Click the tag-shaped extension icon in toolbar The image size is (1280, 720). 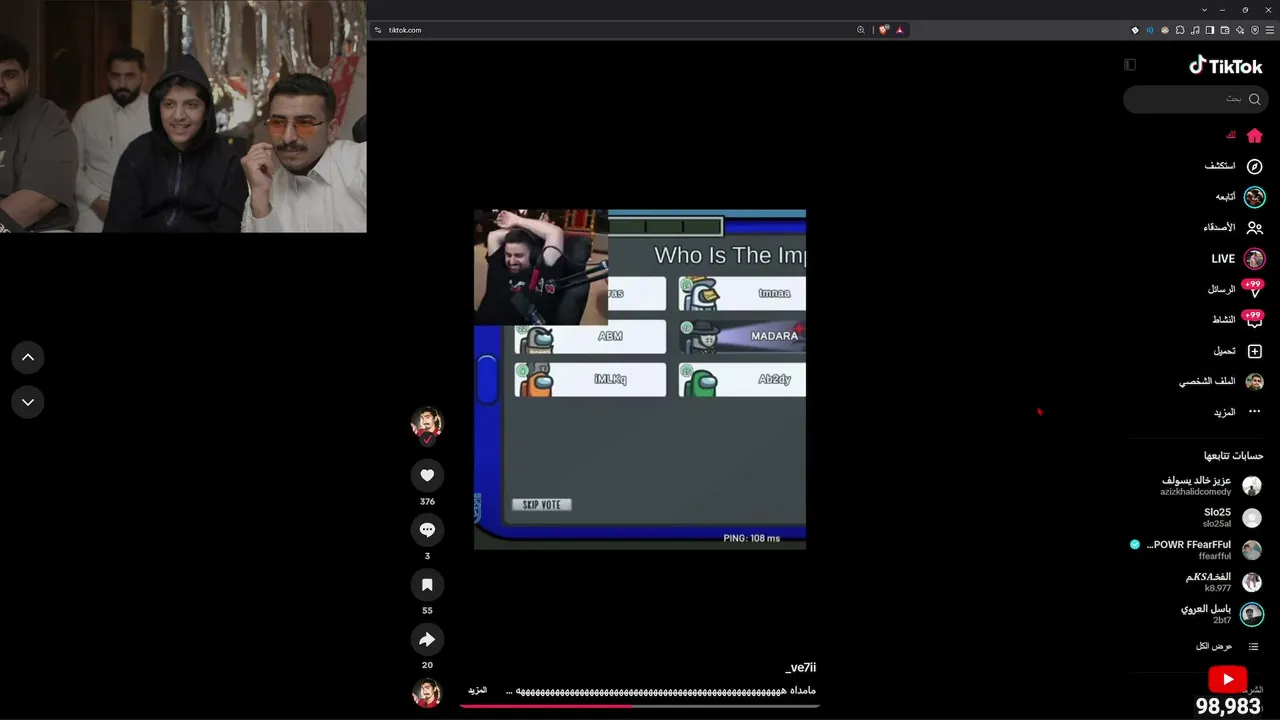pos(1135,30)
